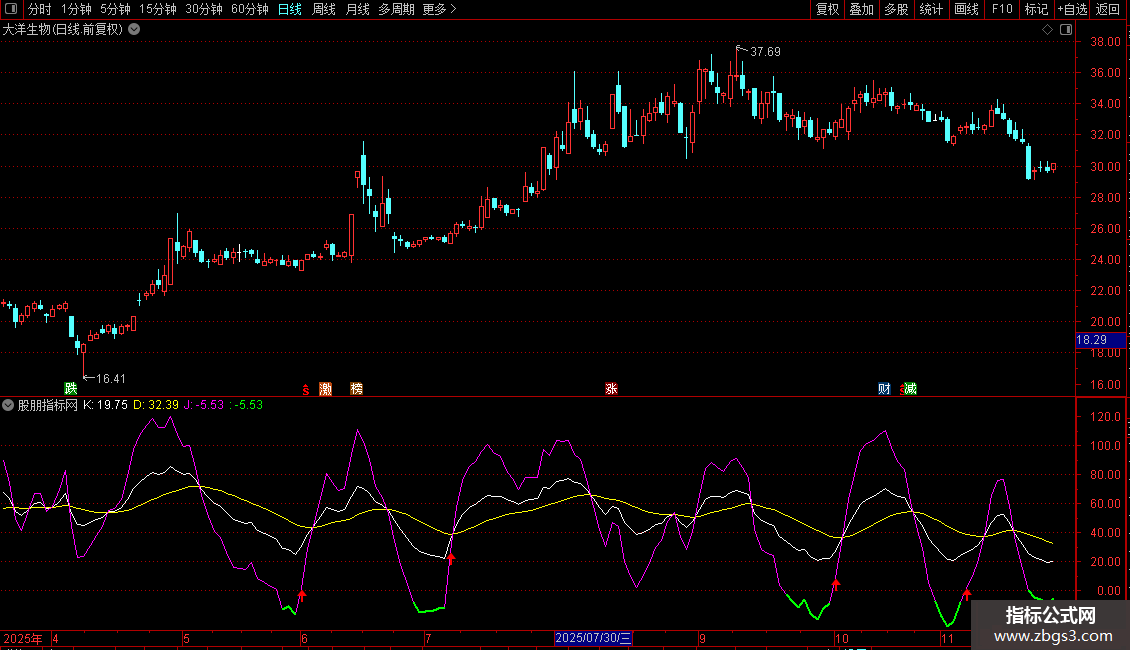Click the 激 event marker below the chart
1130x650 pixels.
pyautogui.click(x=325, y=388)
